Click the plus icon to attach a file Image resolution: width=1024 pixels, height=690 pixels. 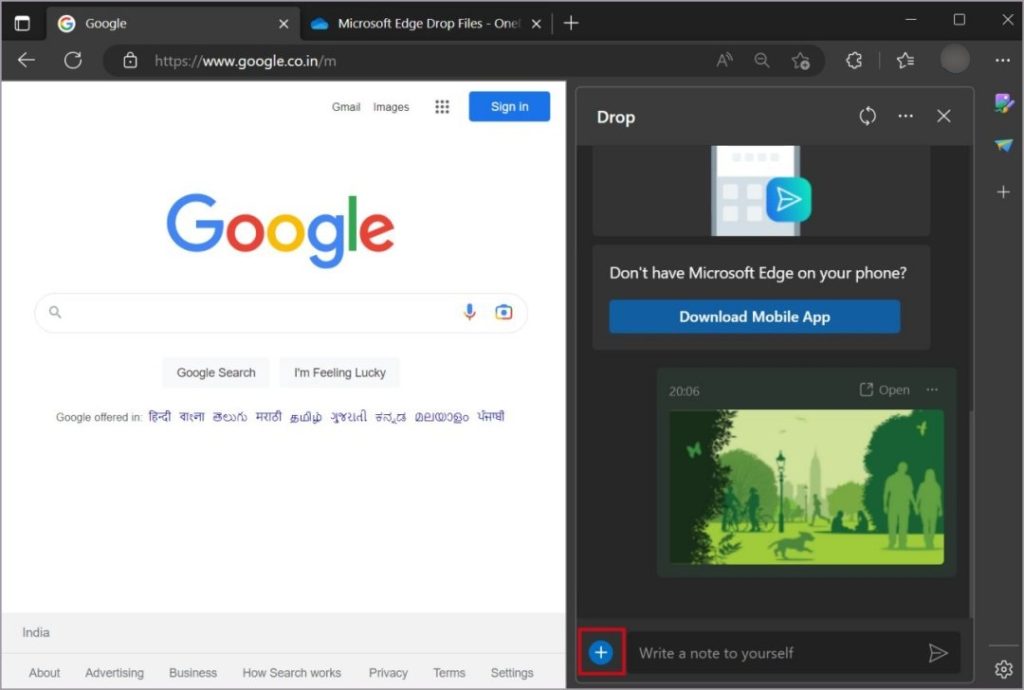pyautogui.click(x=601, y=652)
